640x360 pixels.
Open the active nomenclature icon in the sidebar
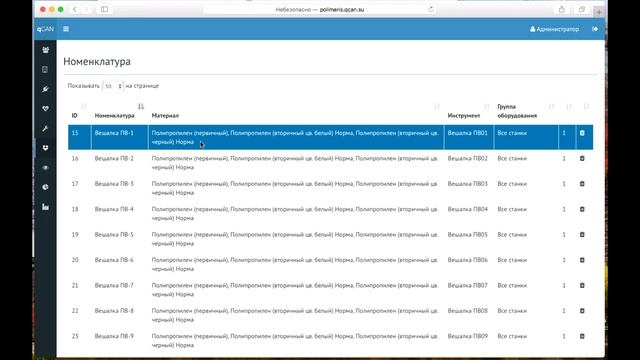point(45,148)
